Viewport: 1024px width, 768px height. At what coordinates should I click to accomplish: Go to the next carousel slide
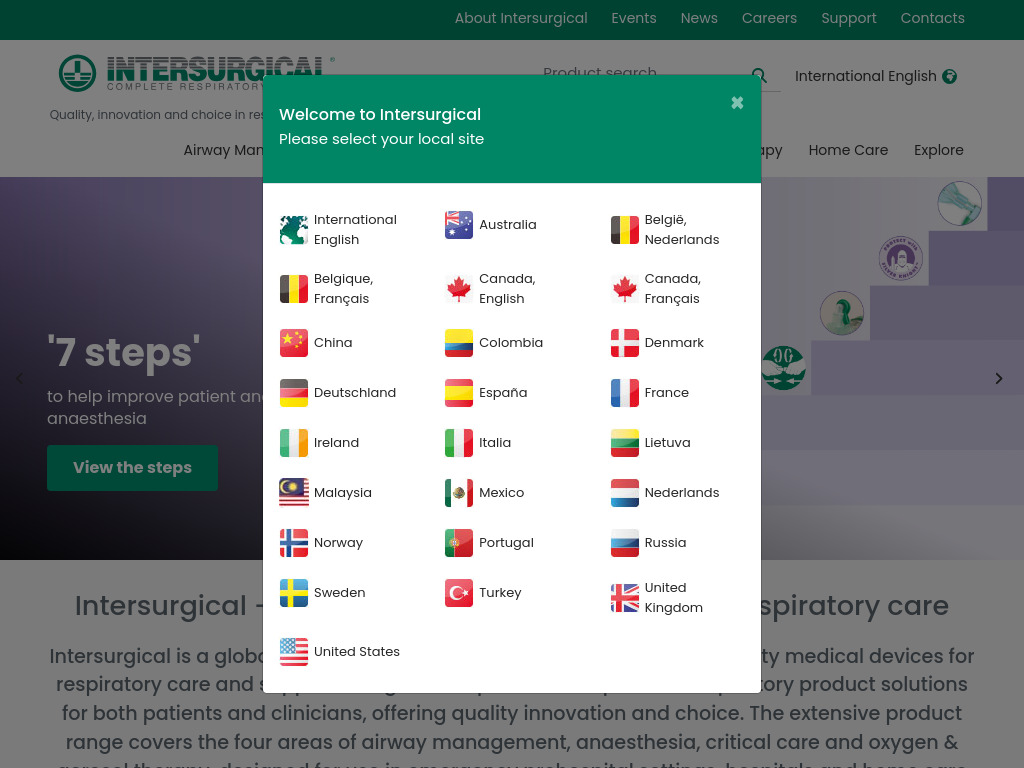(x=999, y=378)
